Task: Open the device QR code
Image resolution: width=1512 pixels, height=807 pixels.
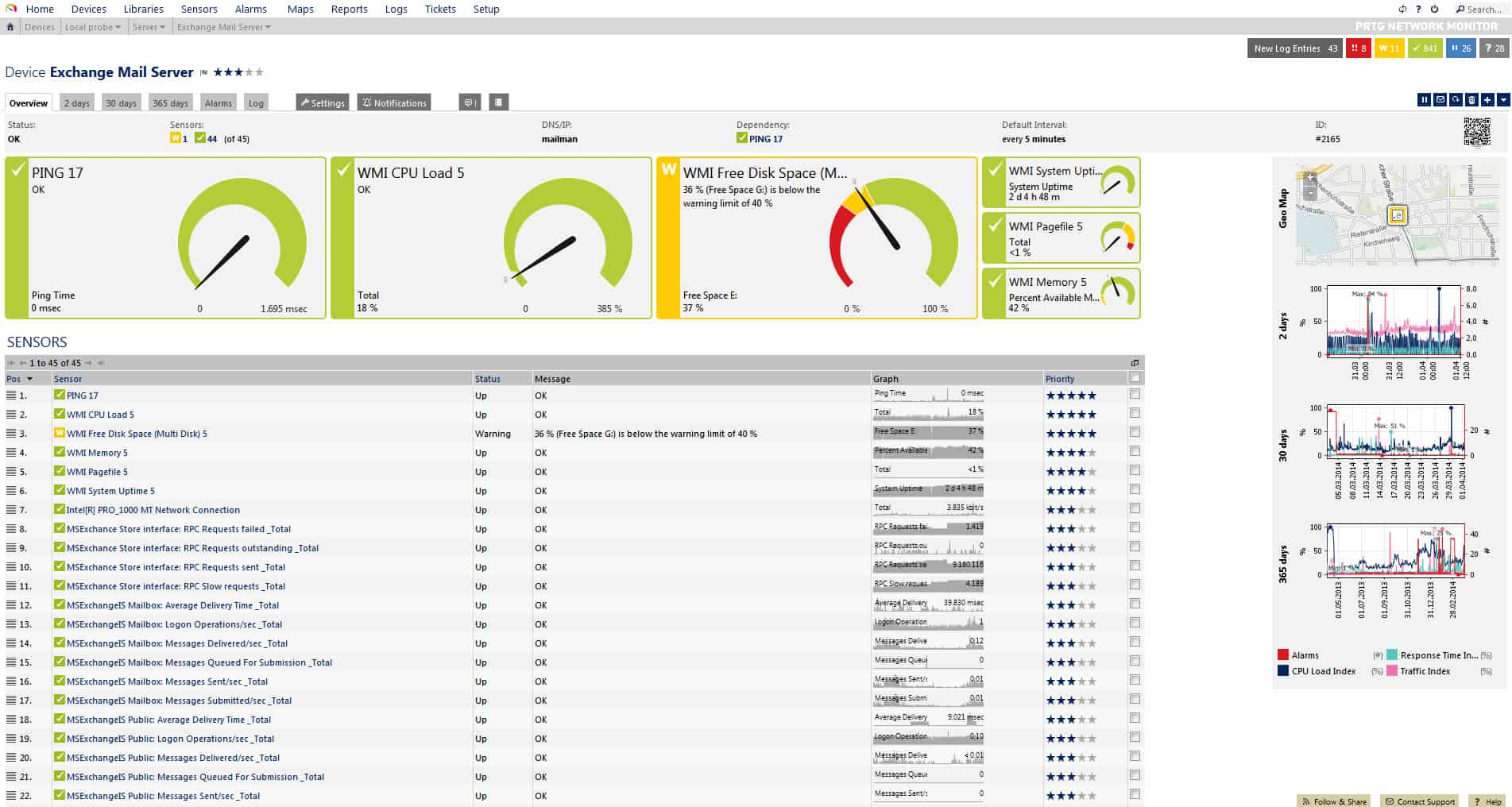Action: [x=1477, y=132]
